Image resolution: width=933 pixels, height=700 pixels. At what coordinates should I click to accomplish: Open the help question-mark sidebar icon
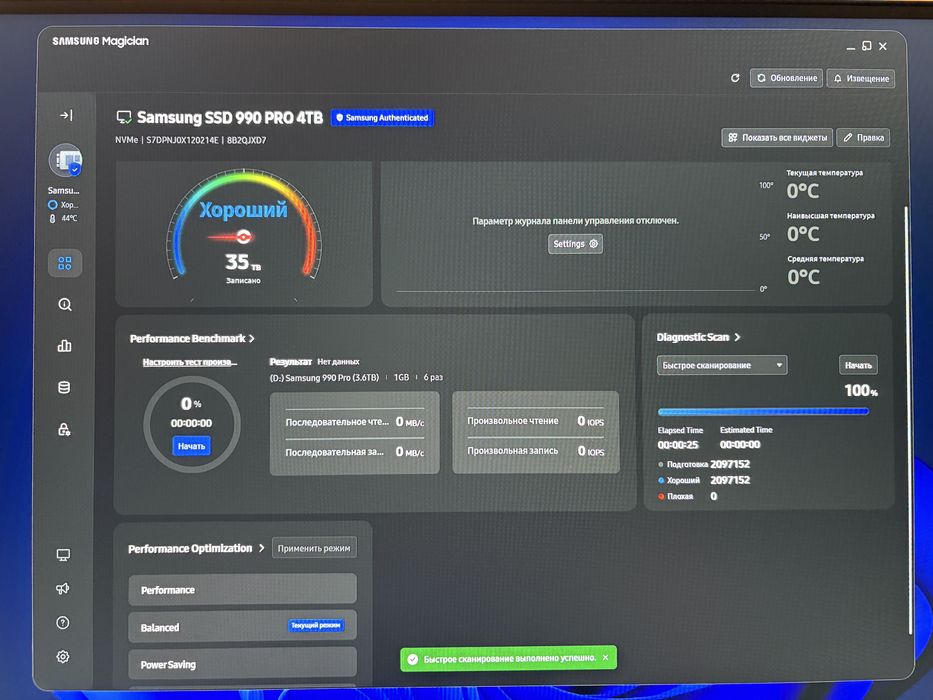click(x=62, y=623)
